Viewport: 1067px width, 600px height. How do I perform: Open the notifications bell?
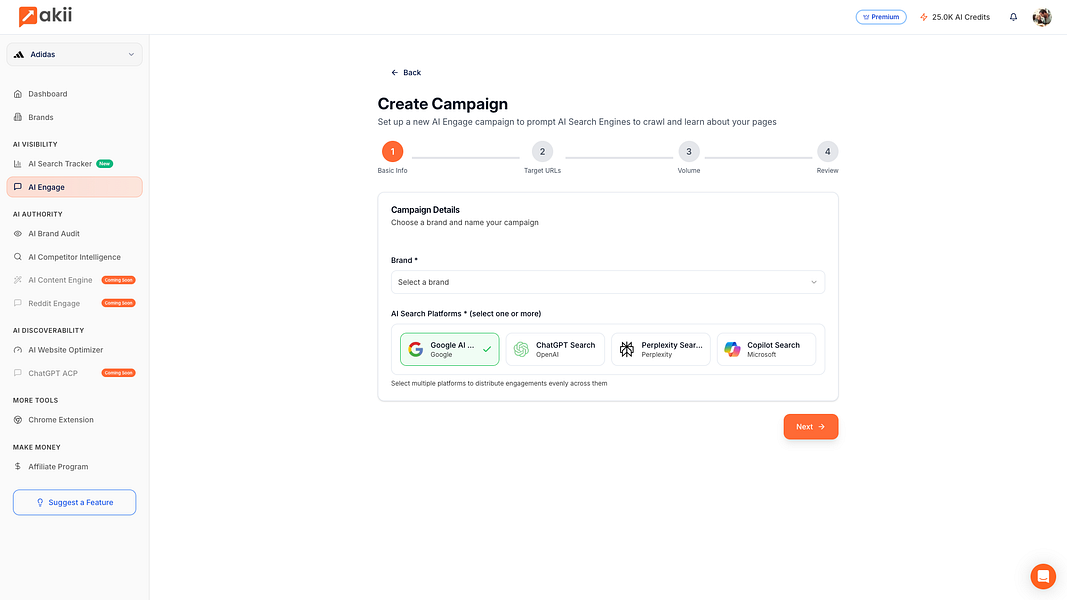1014,17
